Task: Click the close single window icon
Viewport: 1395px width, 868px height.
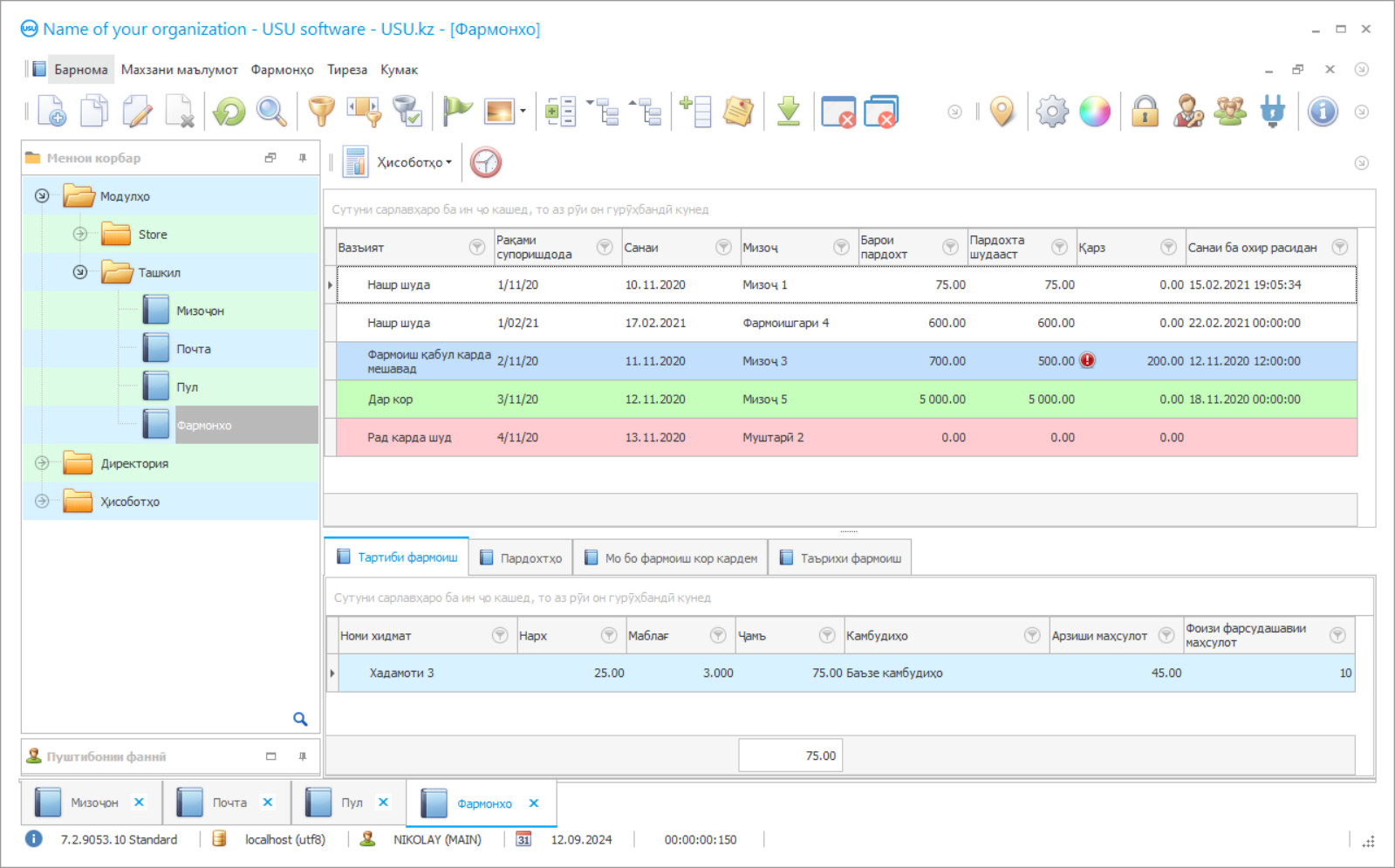Action: pos(838,112)
